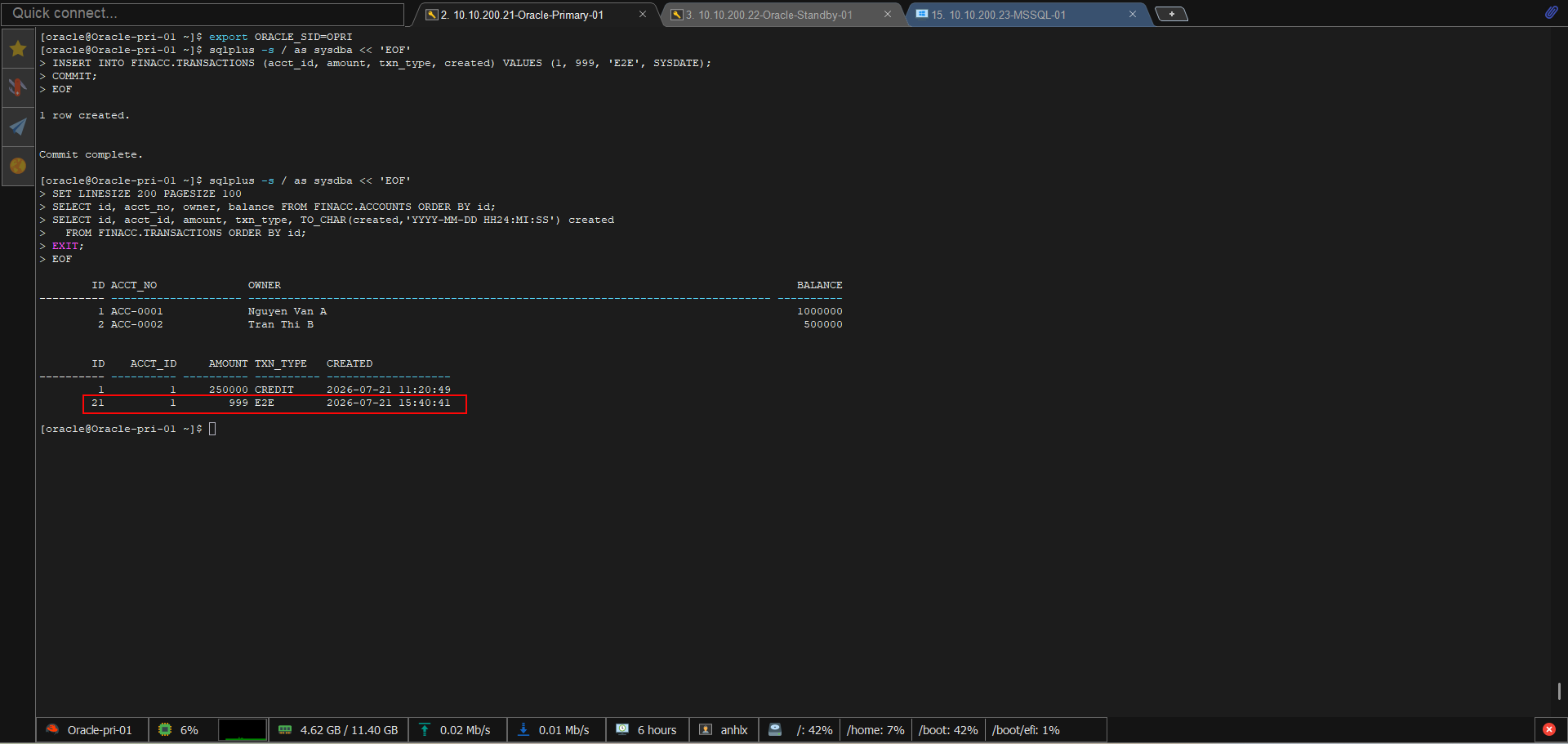Click the green CPU chip icon
Image resolution: width=1568 pixels, height=744 pixels.
click(x=165, y=729)
